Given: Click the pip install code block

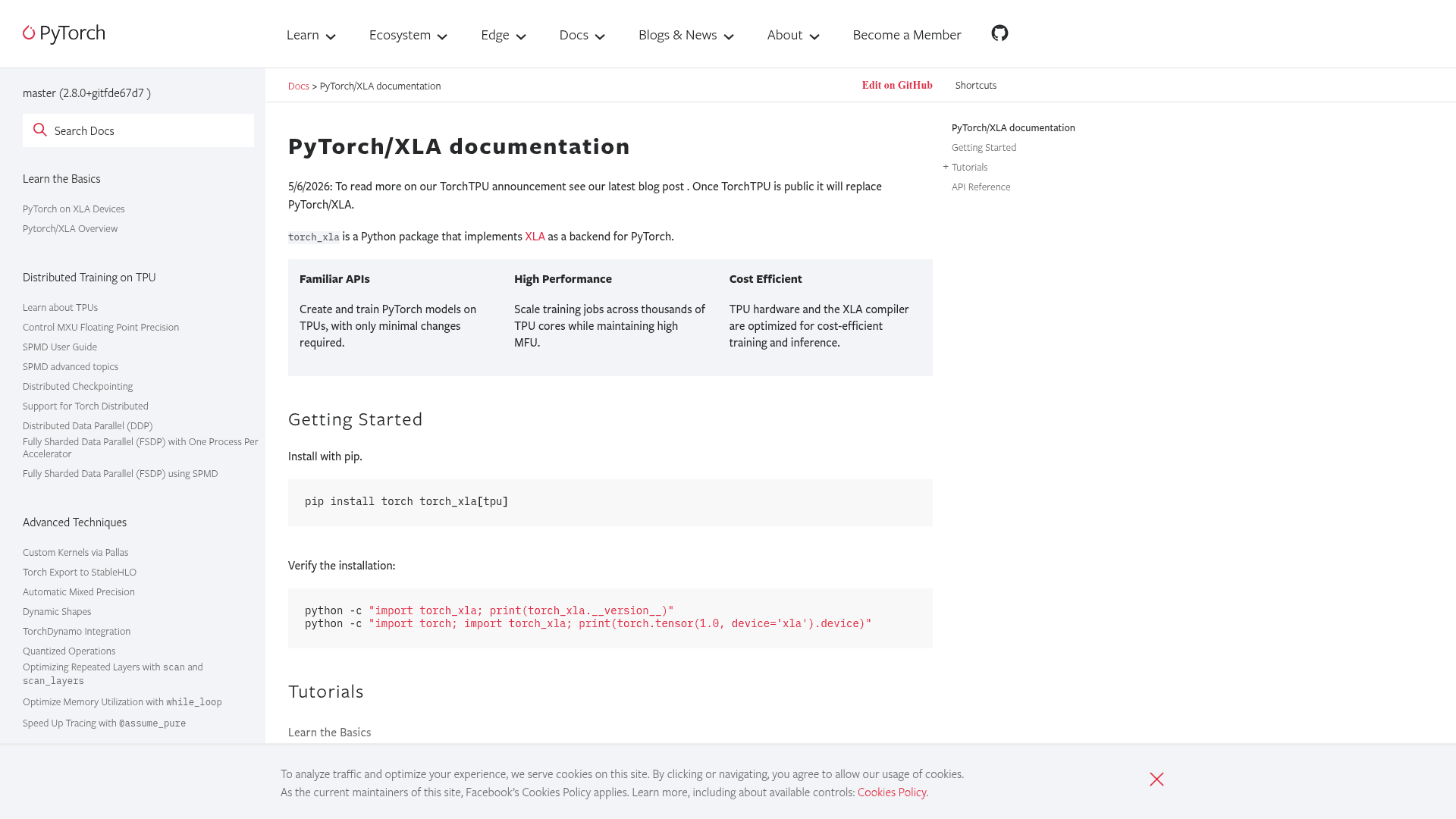Looking at the screenshot, I should (x=610, y=502).
